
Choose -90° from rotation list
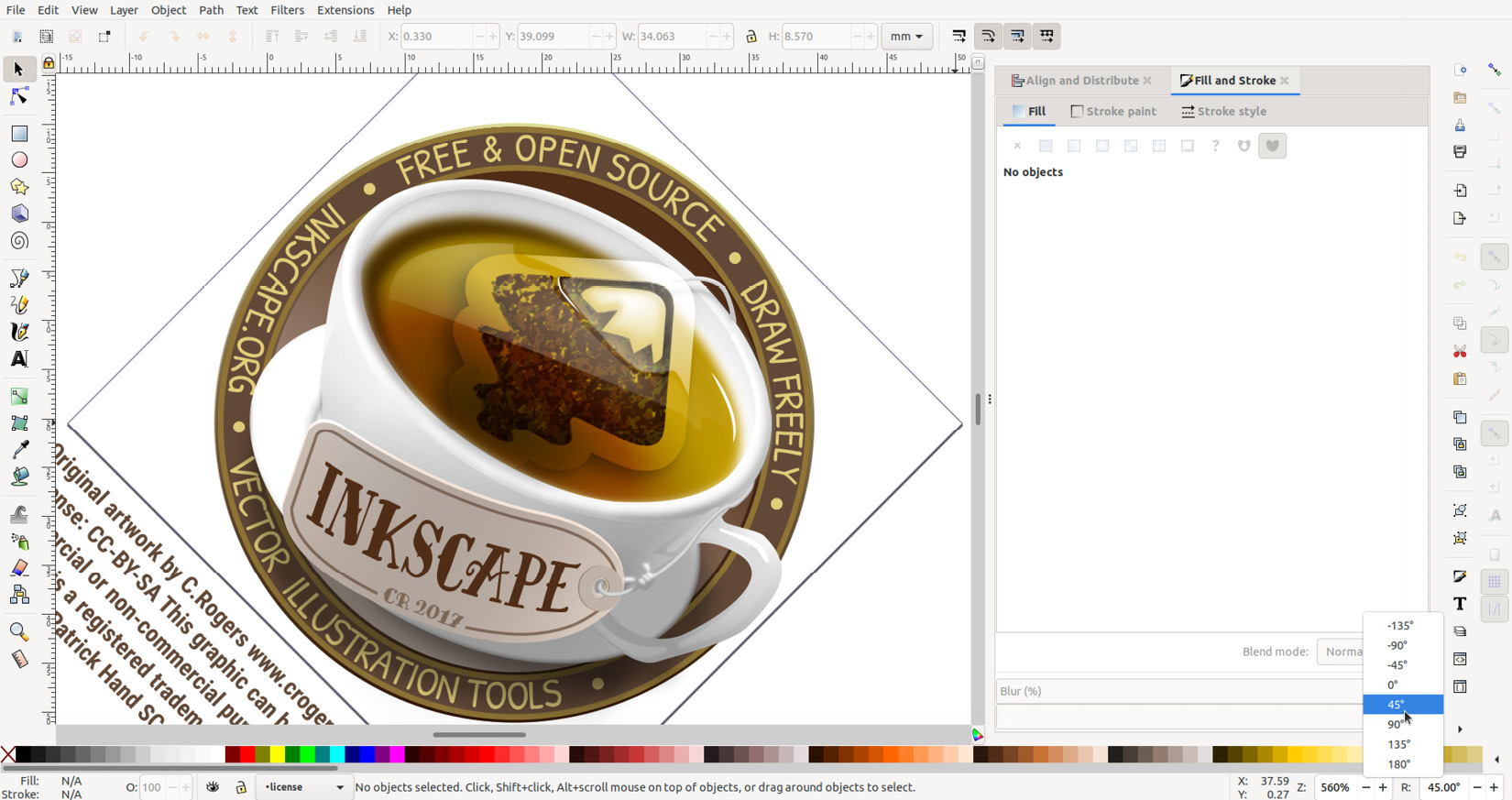[1402, 645]
